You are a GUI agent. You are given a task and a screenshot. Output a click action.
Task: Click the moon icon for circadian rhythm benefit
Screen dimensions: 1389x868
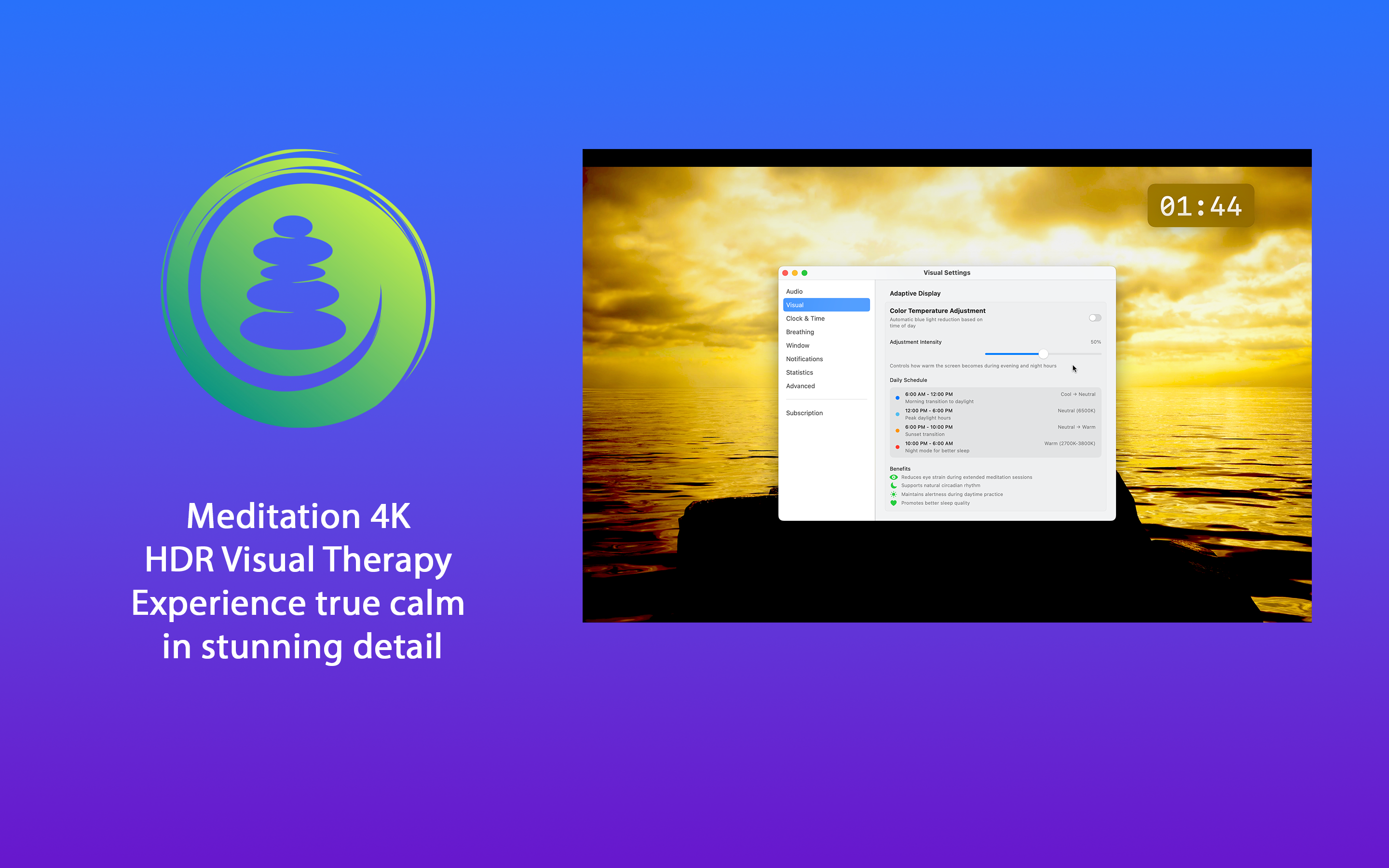tap(894, 486)
